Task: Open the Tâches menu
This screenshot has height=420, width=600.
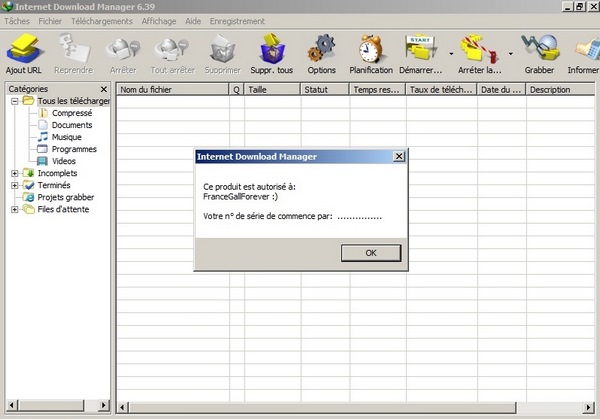Action: (x=17, y=21)
